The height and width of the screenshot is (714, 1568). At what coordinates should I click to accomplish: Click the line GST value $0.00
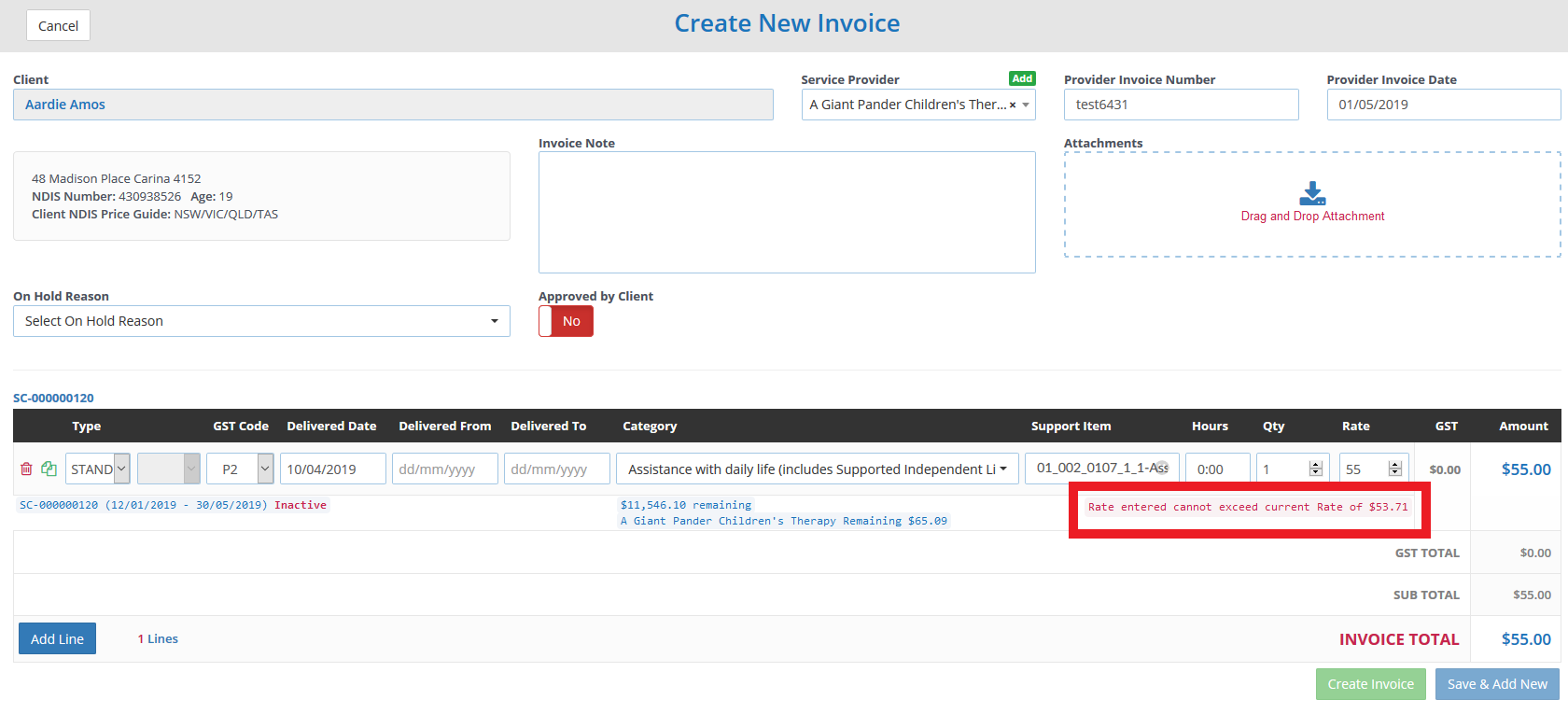[x=1445, y=469]
